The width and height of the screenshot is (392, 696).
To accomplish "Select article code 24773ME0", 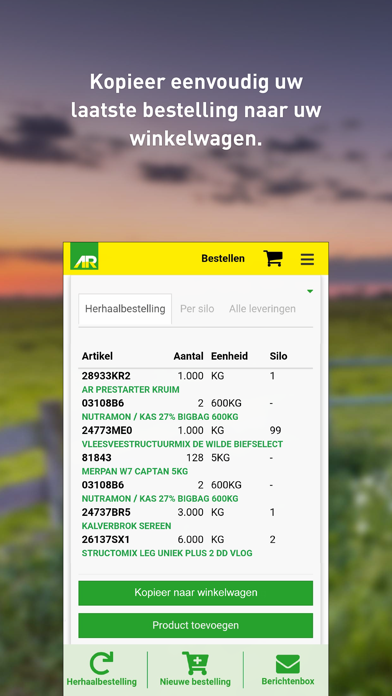I will coord(107,431).
